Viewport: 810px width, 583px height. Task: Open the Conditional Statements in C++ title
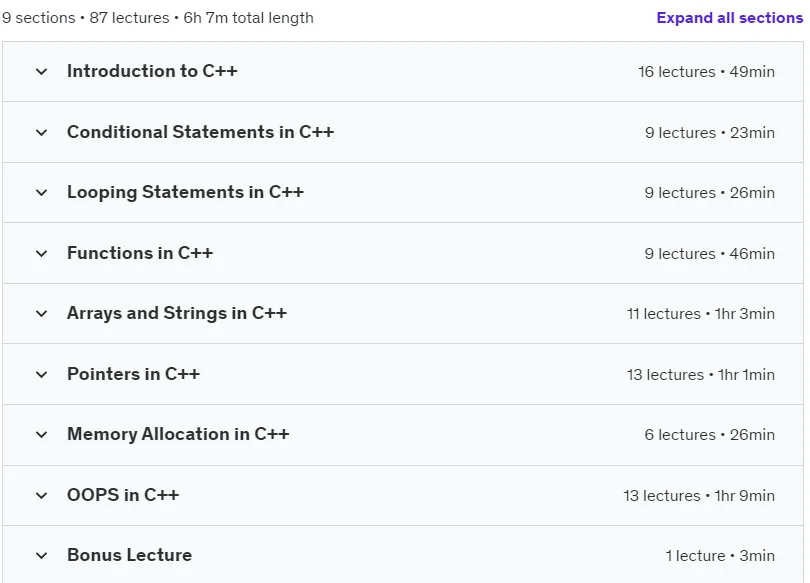[x=200, y=132]
